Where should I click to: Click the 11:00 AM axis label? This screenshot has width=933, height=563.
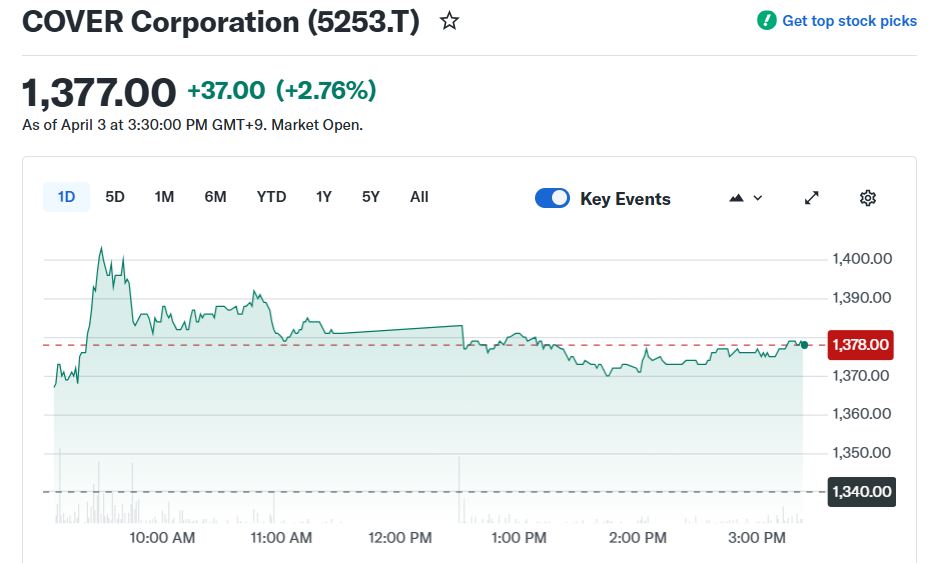(281, 538)
